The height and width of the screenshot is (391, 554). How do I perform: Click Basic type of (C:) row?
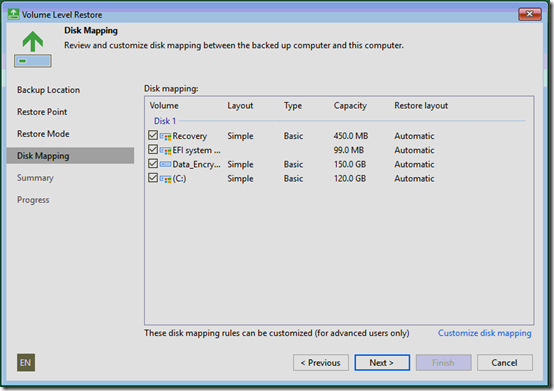tap(293, 178)
